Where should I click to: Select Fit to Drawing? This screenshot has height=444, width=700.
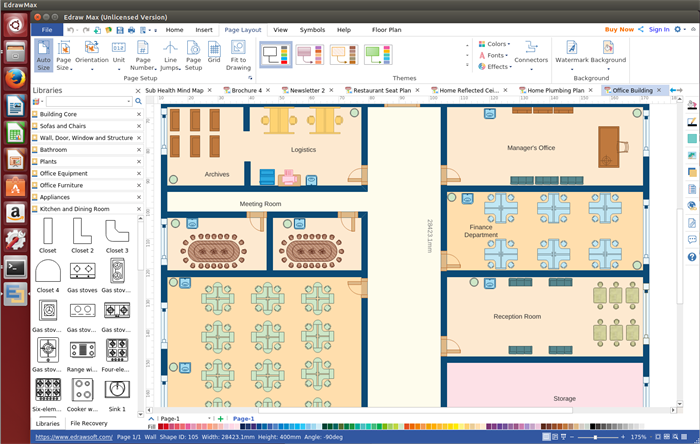(x=238, y=54)
